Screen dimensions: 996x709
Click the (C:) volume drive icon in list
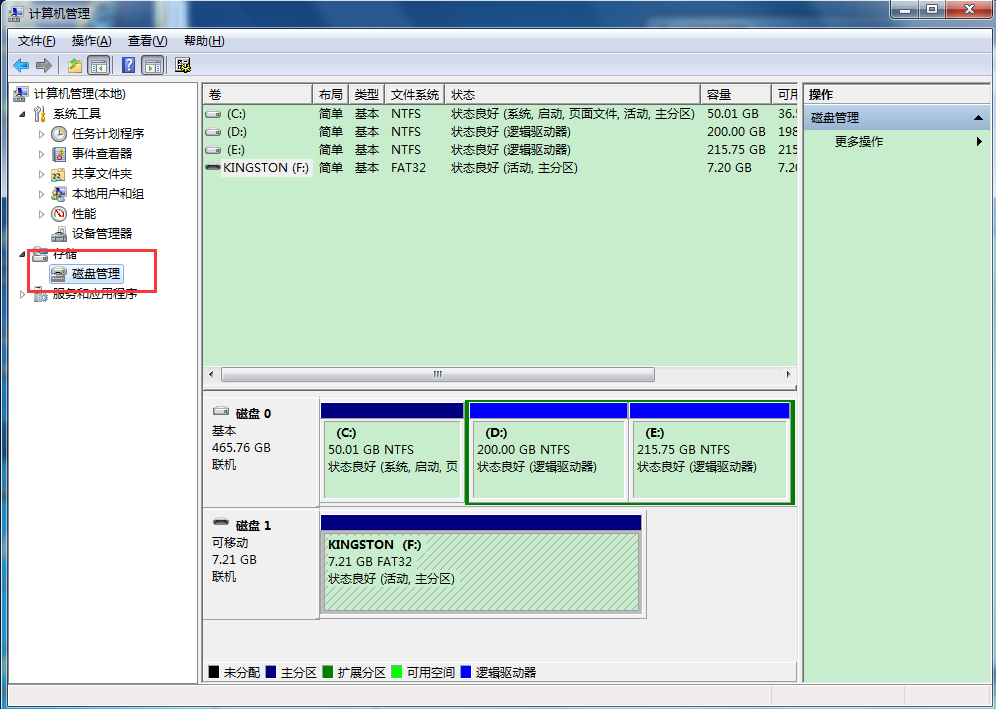point(213,114)
